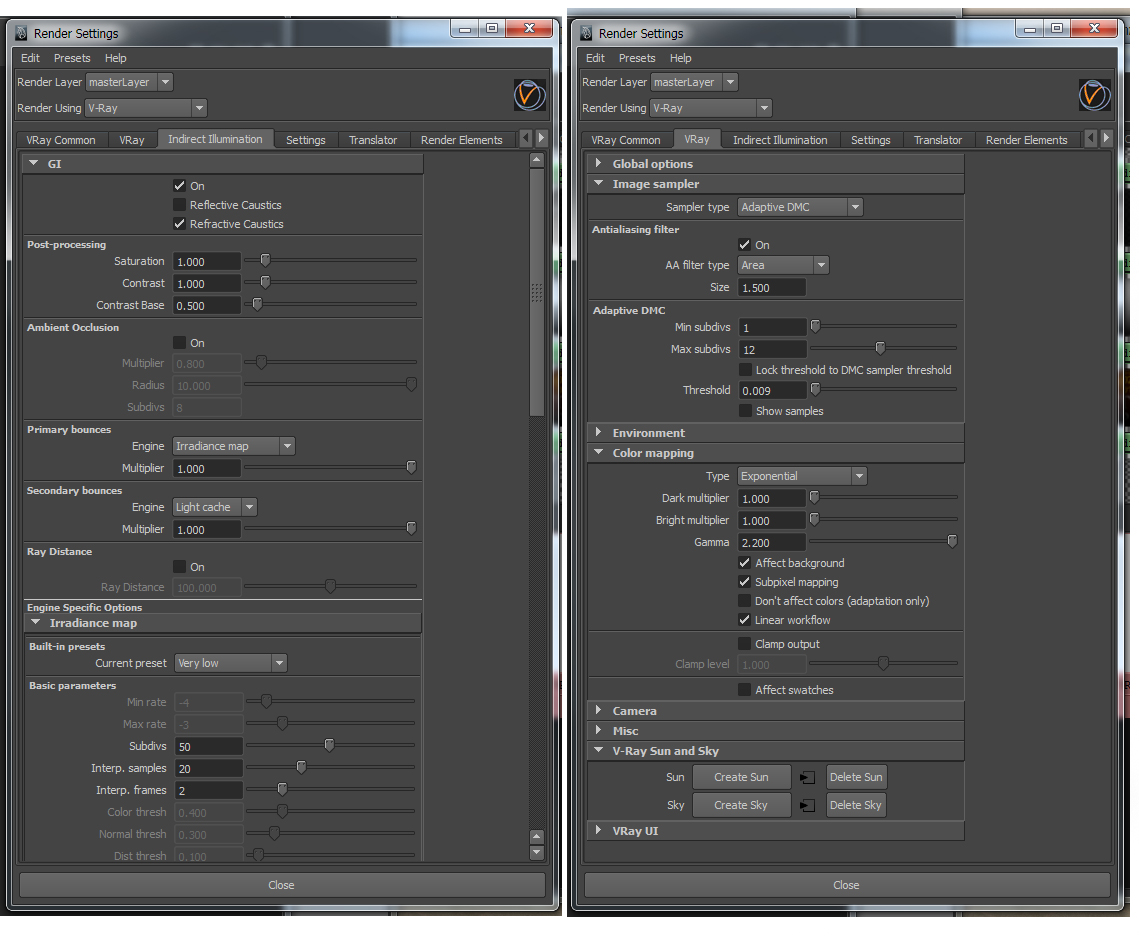Click V-Ray logo icon in left Render Settings window
The image size is (1139, 936).
coord(530,95)
